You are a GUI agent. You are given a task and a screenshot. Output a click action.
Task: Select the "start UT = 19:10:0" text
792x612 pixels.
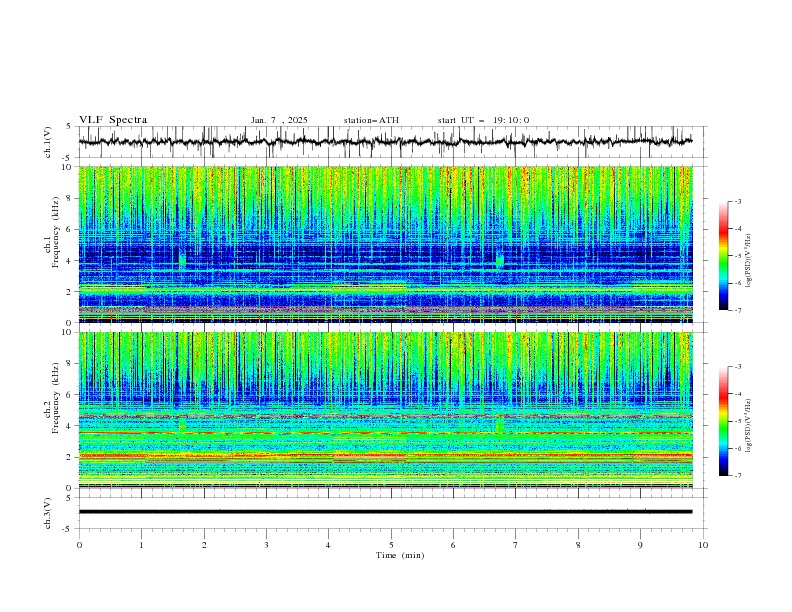pos(483,120)
